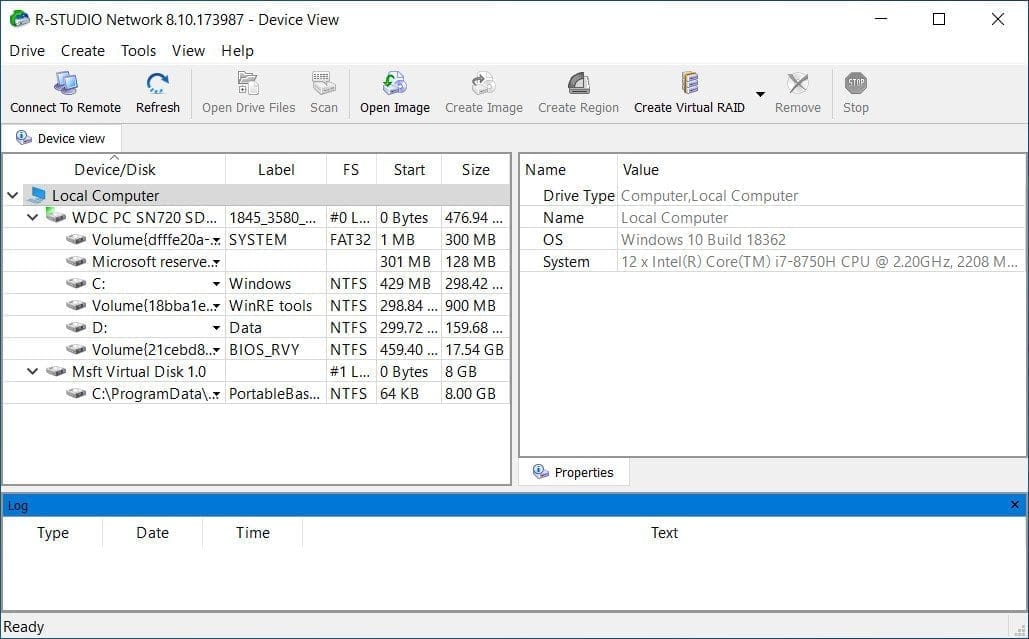
Task: Collapse the WDC PC SN720 drive node
Action: click(32, 217)
